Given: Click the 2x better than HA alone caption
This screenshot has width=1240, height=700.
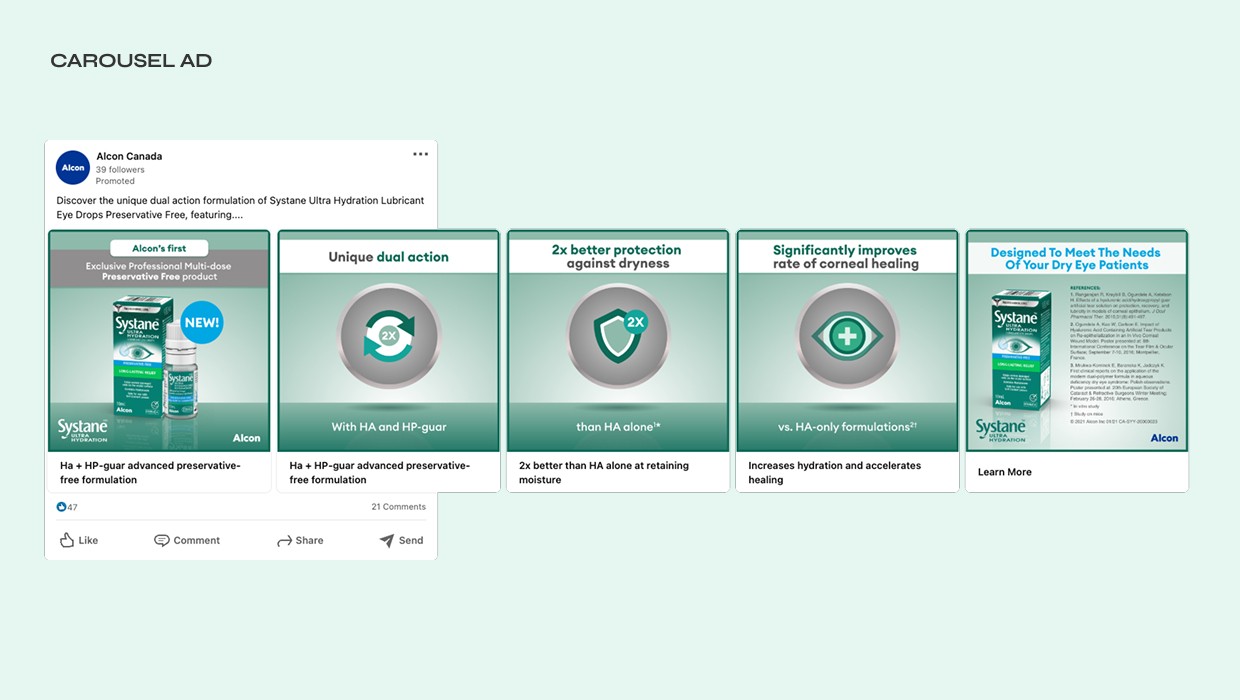Looking at the screenshot, I should (x=604, y=472).
